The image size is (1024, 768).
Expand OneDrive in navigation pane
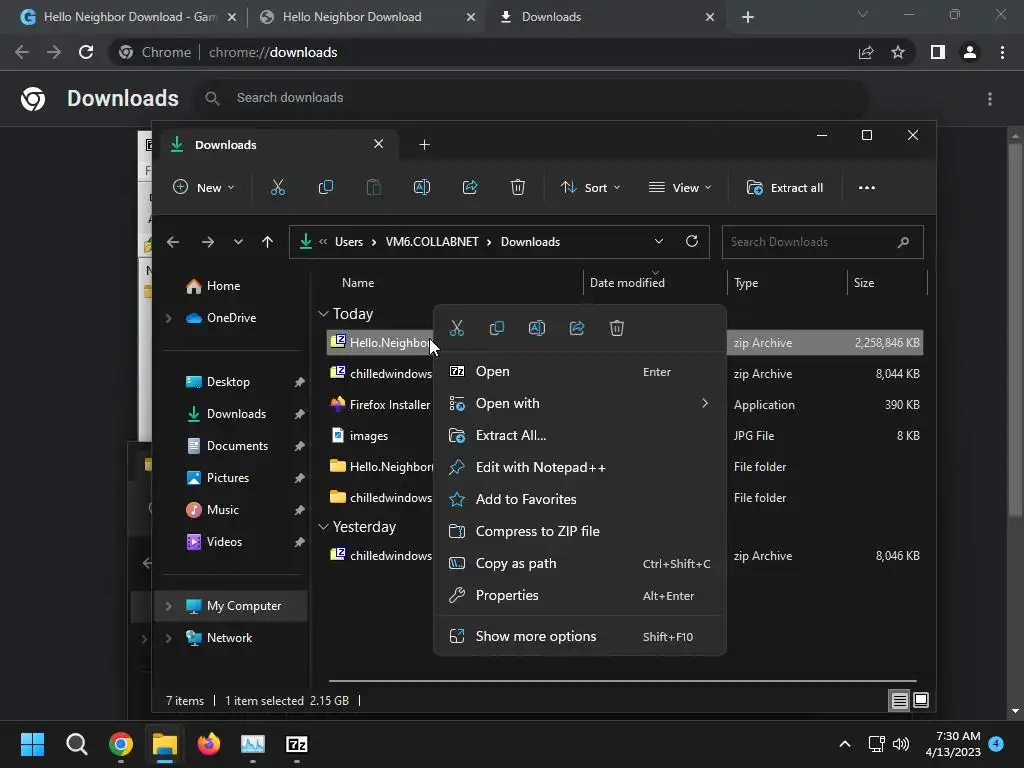pyautogui.click(x=168, y=318)
